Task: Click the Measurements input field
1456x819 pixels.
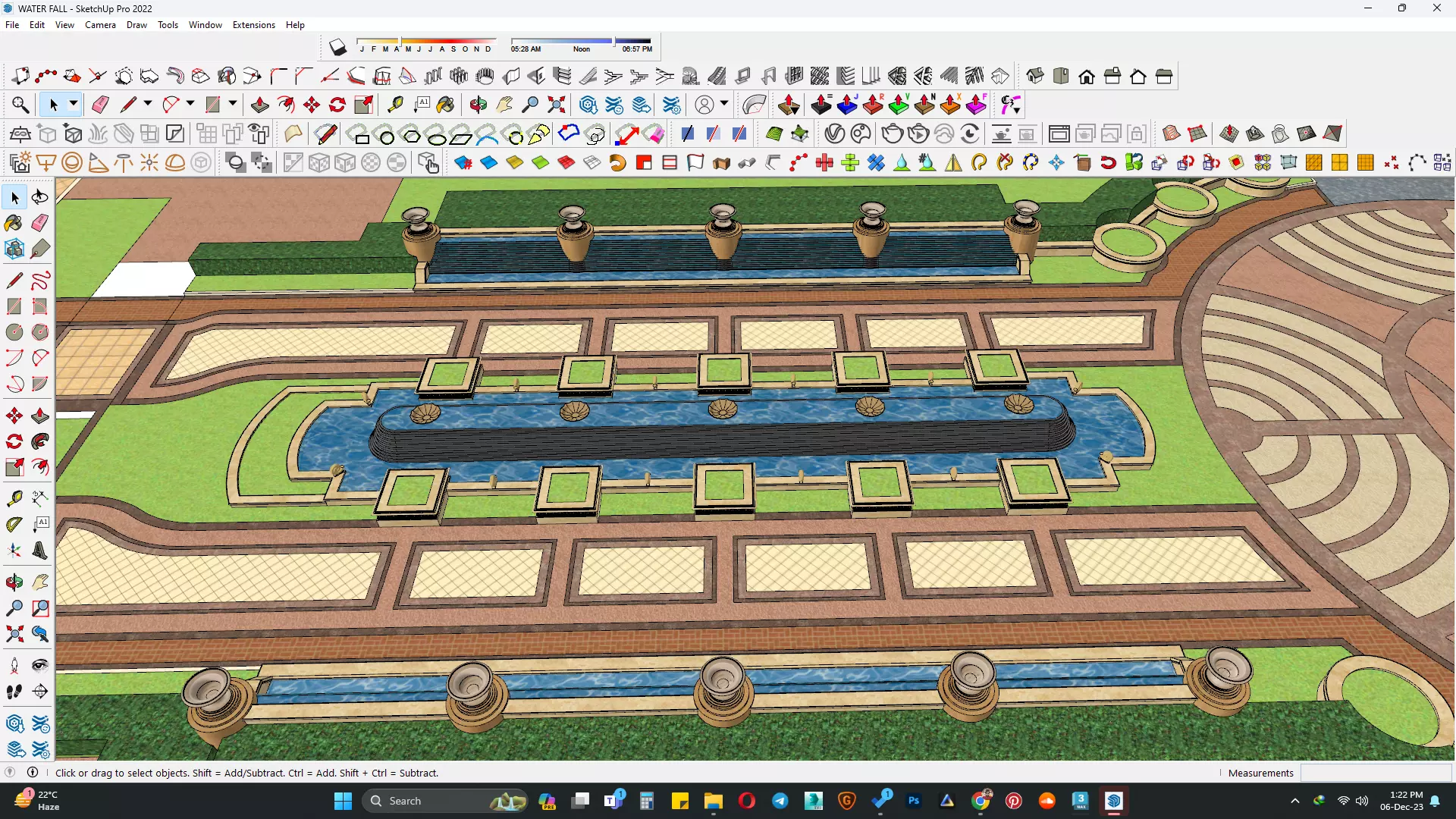Action: [1375, 773]
